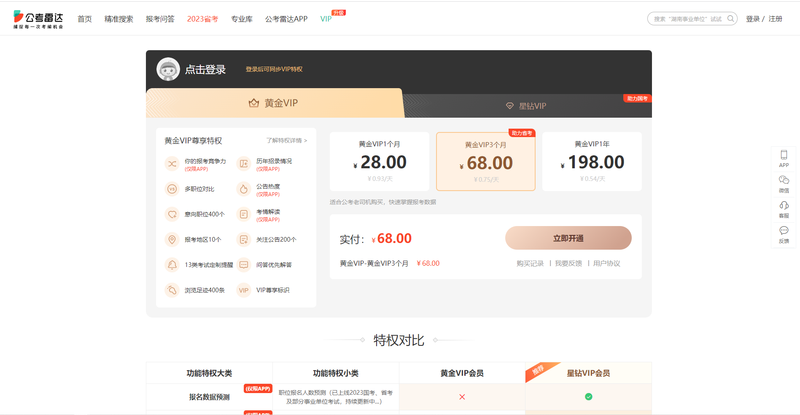
Task: Click the search magnifier icon
Action: [x=731, y=19]
